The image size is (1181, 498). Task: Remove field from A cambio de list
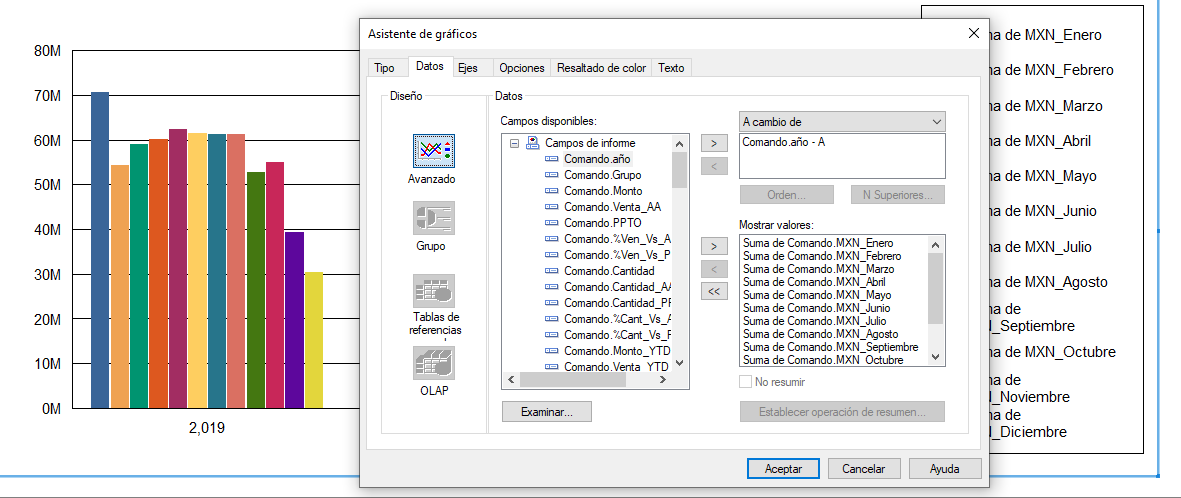click(x=714, y=165)
